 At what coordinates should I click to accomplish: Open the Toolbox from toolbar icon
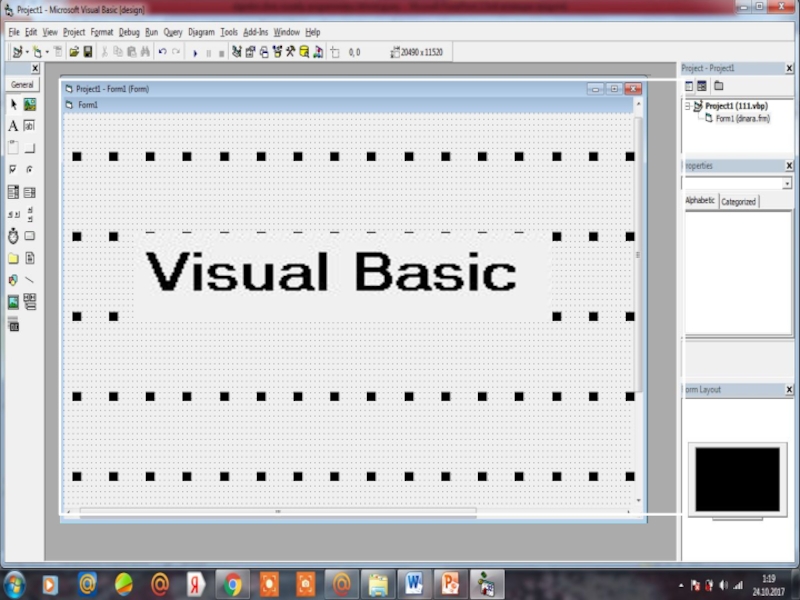coord(290,52)
